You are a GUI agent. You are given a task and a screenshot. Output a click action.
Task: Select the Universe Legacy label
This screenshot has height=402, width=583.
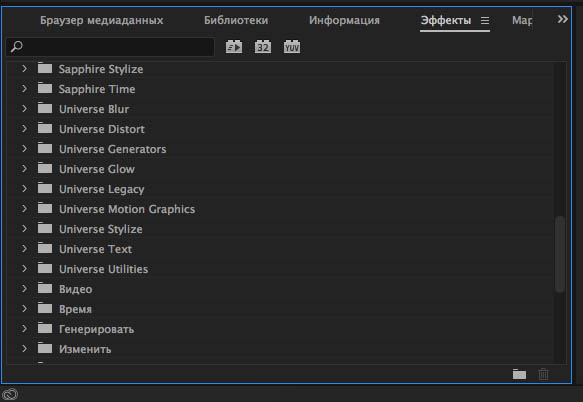(102, 189)
